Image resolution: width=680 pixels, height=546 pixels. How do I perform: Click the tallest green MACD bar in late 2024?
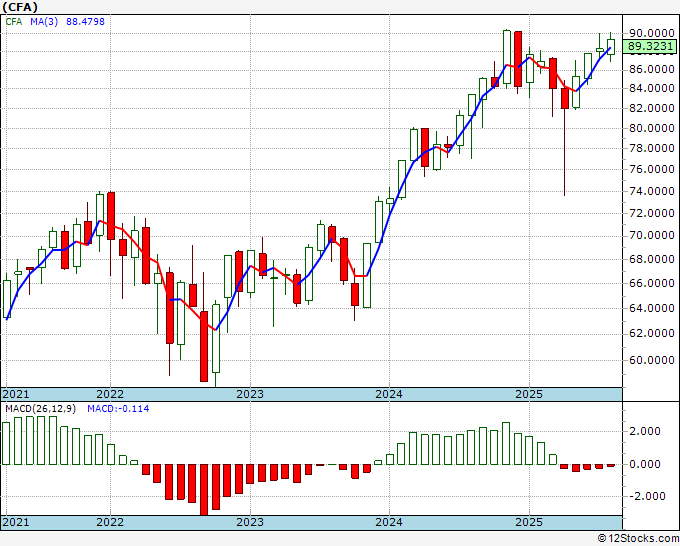[506, 443]
